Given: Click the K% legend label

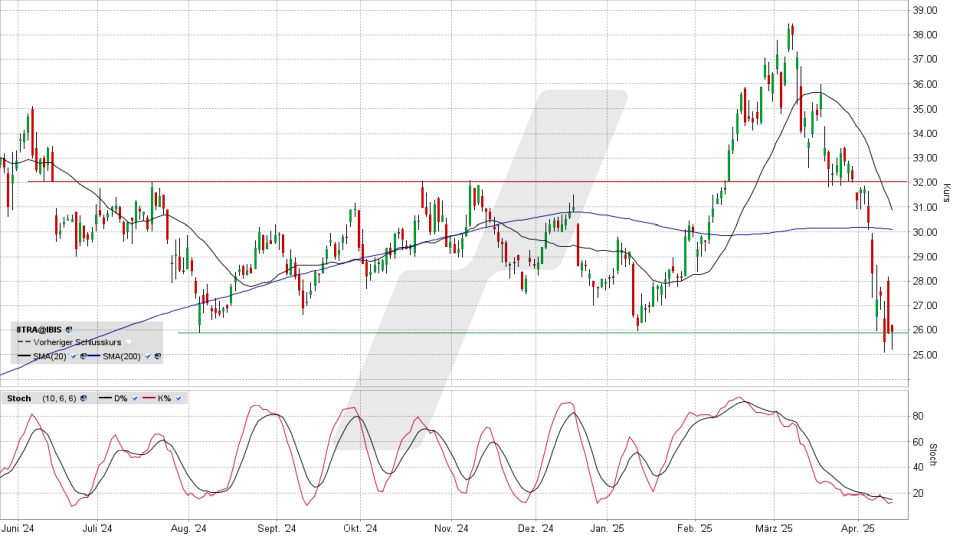Looking at the screenshot, I should point(165,398).
